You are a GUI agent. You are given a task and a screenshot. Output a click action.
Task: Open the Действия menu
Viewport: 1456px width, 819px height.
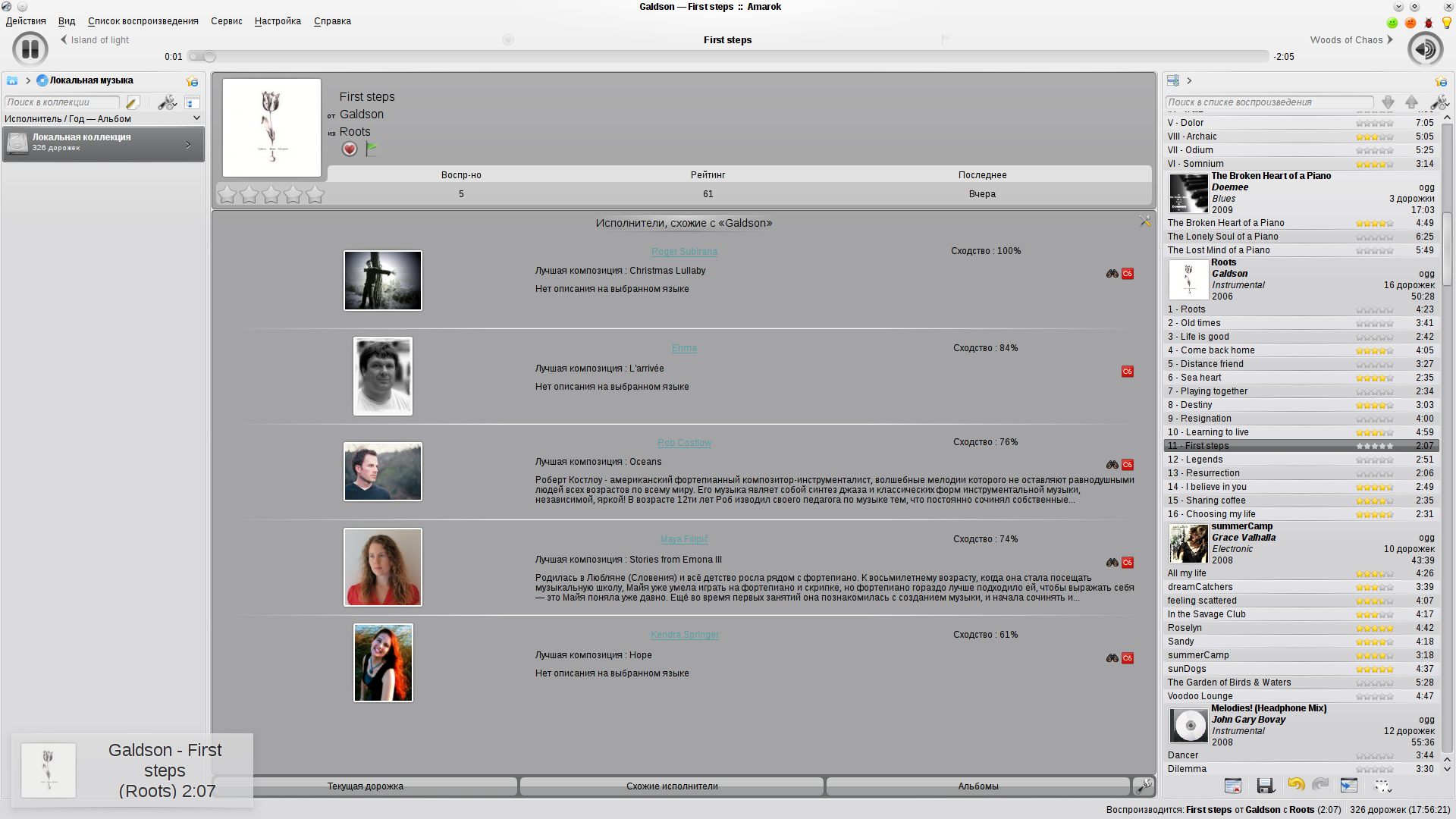(x=26, y=21)
